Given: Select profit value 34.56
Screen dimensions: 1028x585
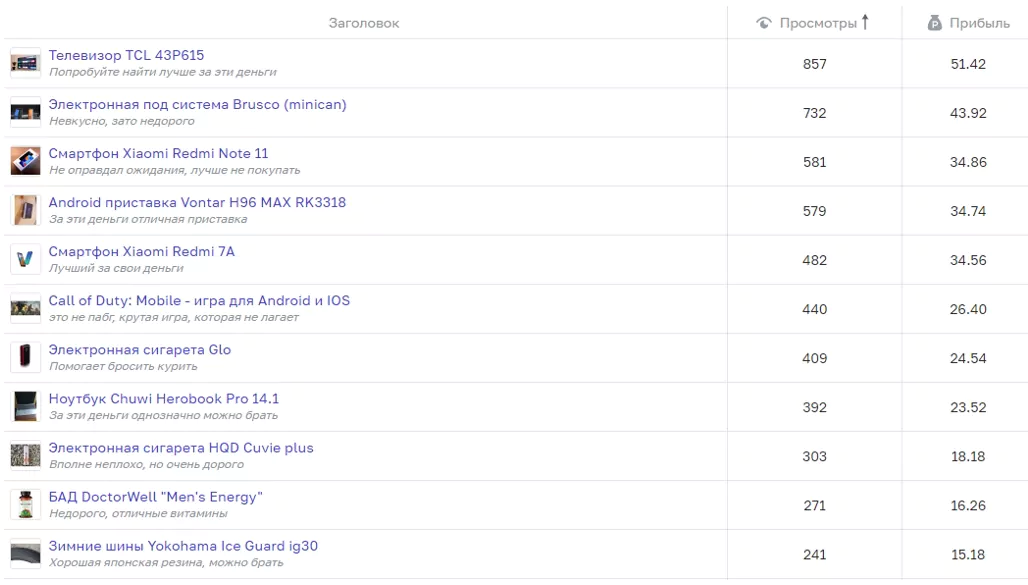Looking at the screenshot, I should [968, 260].
